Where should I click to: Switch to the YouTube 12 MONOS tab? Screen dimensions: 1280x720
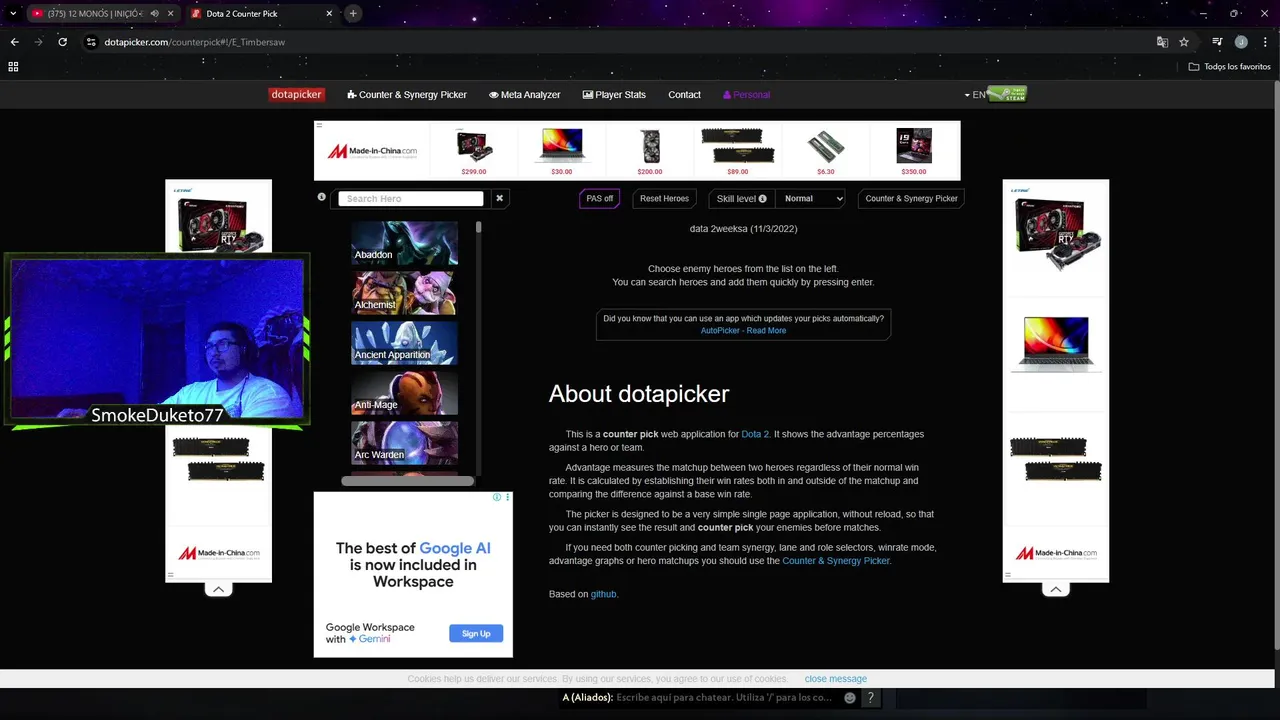tap(95, 14)
